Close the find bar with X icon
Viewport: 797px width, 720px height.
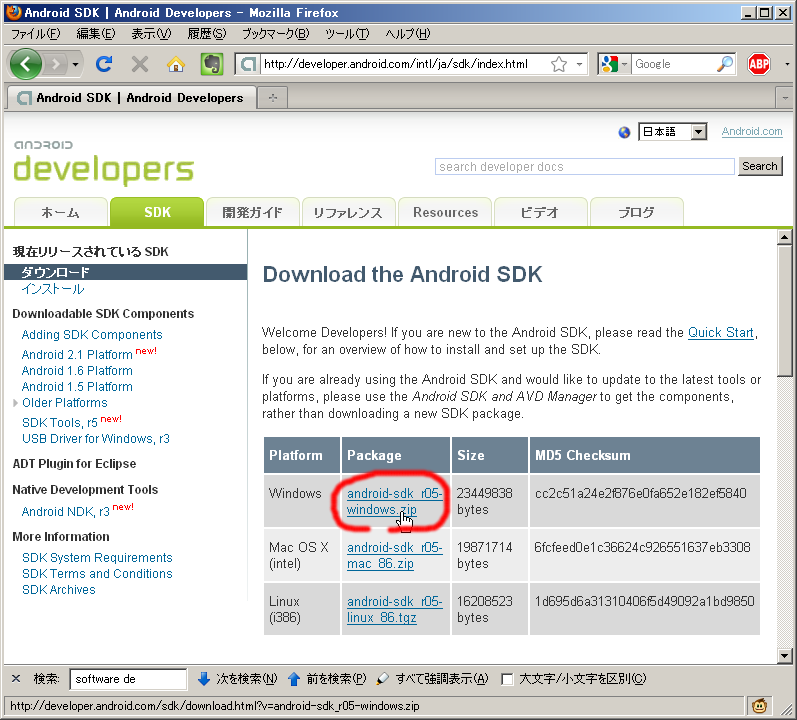pos(16,678)
